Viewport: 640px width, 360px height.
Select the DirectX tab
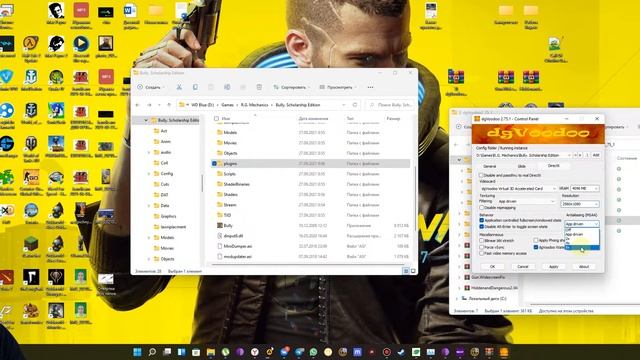553,166
